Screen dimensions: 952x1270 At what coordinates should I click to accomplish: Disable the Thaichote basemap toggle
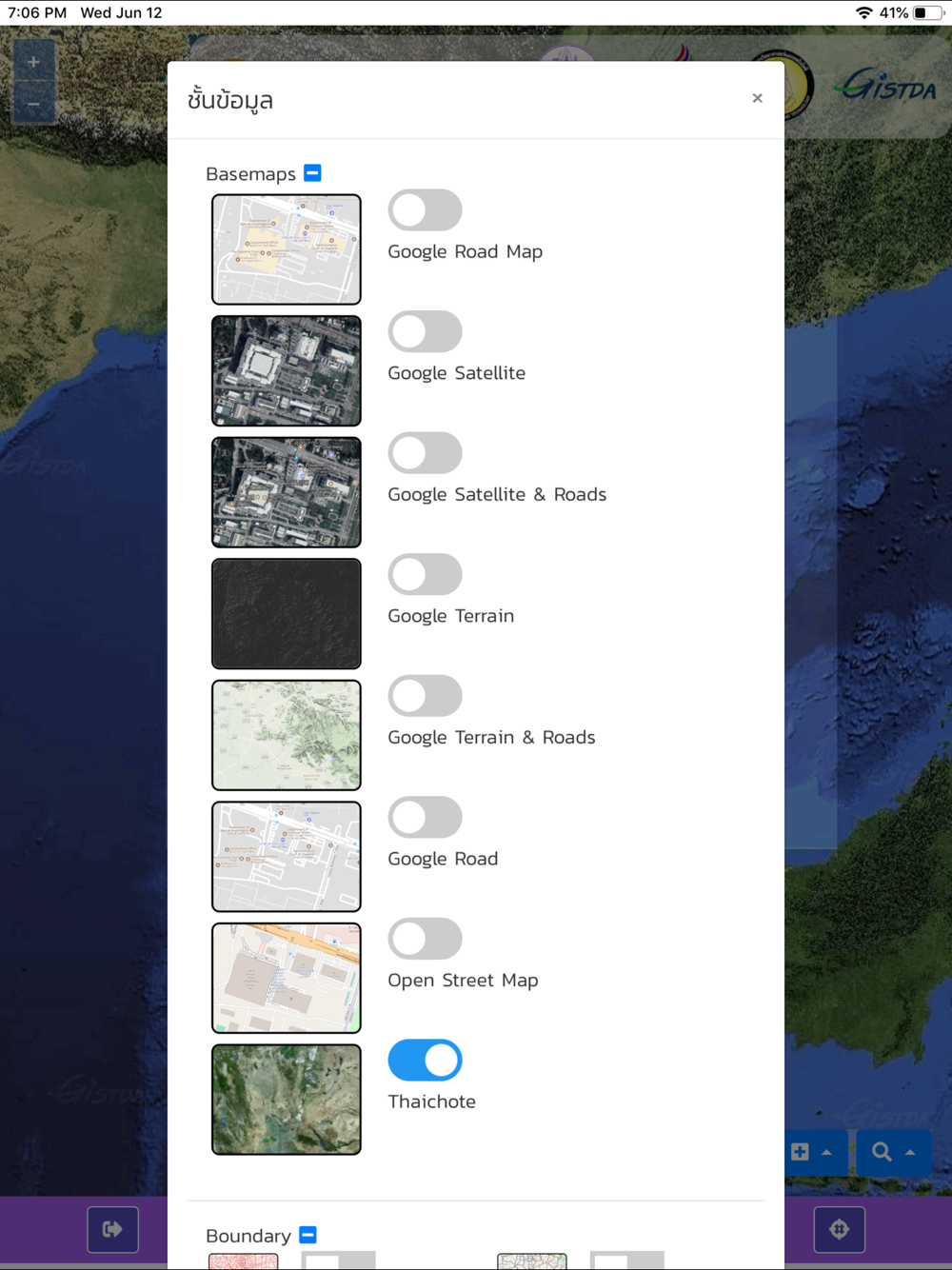[x=425, y=1060]
